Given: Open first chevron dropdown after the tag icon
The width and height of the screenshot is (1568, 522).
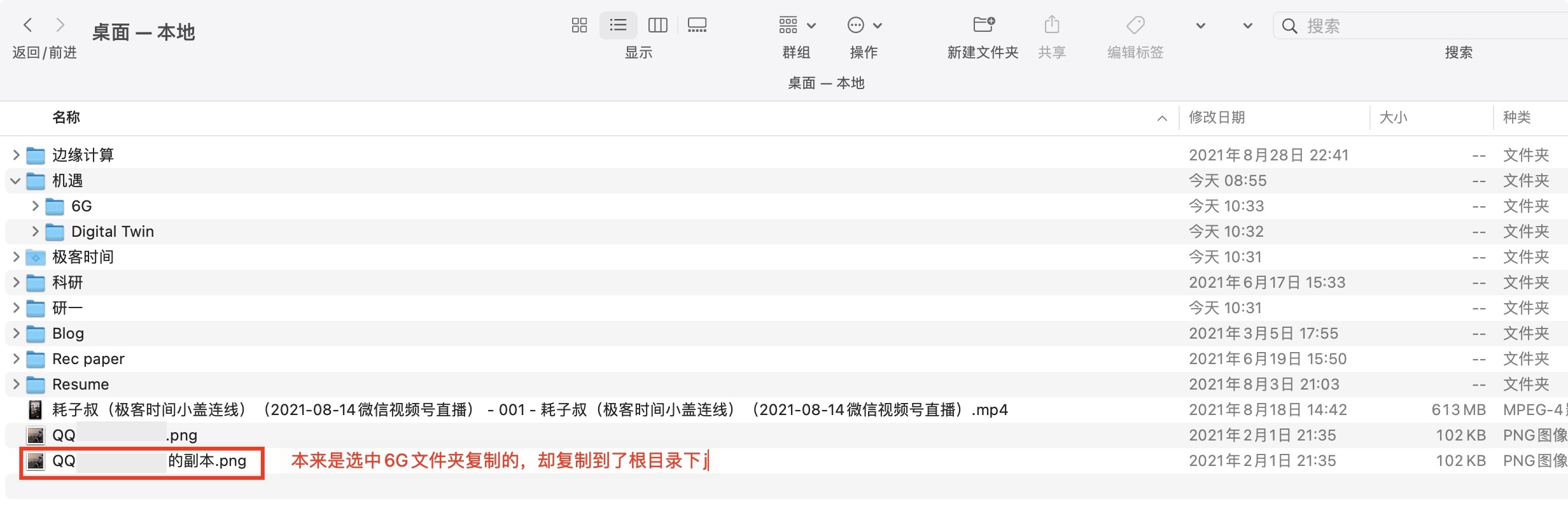Looking at the screenshot, I should 1201,25.
